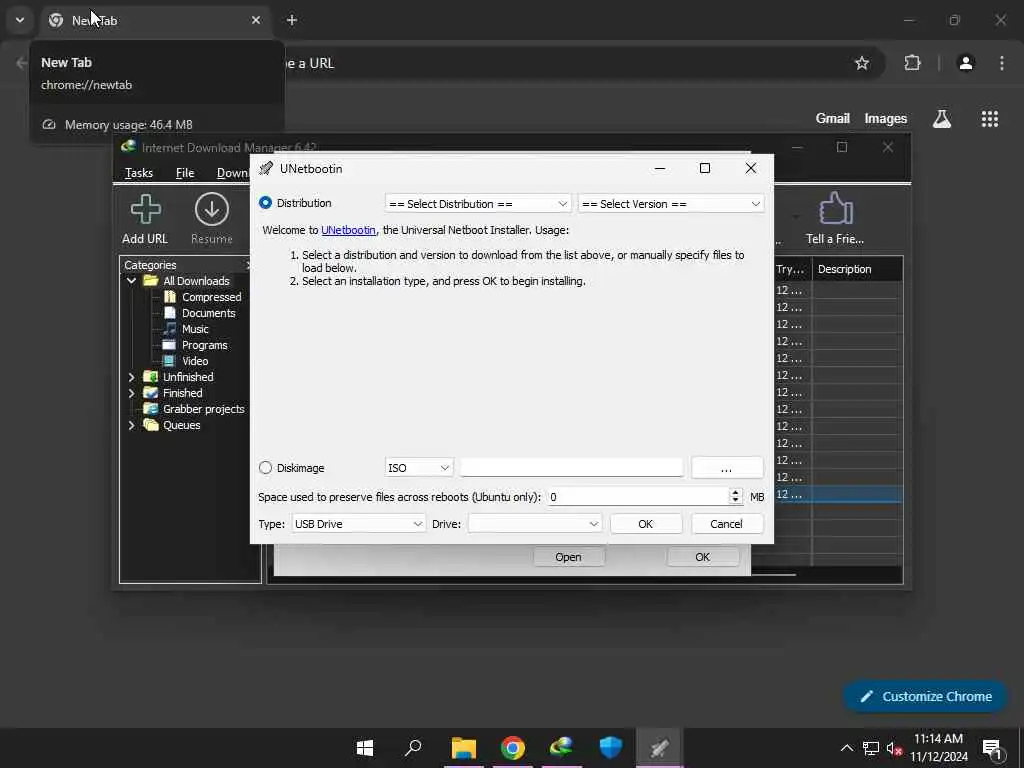Screen dimensions: 1024x768
Task: Select the Distribution radio button
Action: (x=265, y=203)
